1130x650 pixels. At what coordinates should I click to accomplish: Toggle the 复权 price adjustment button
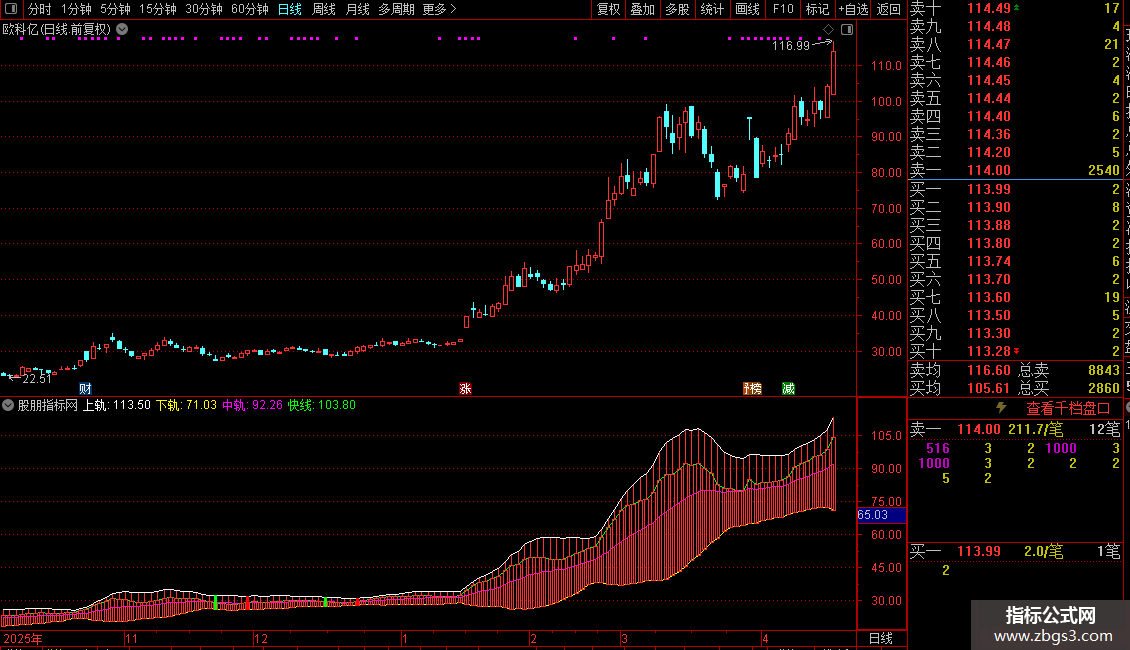[608, 9]
